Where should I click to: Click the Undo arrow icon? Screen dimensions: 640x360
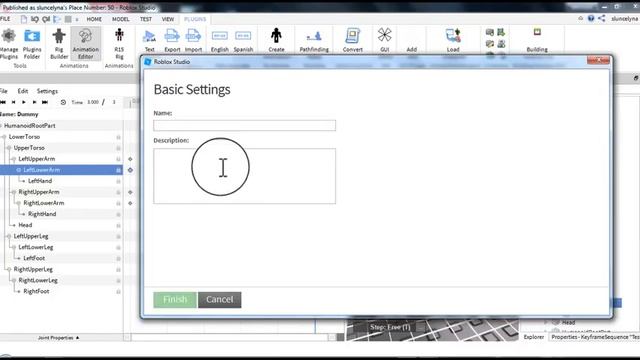(35, 19)
